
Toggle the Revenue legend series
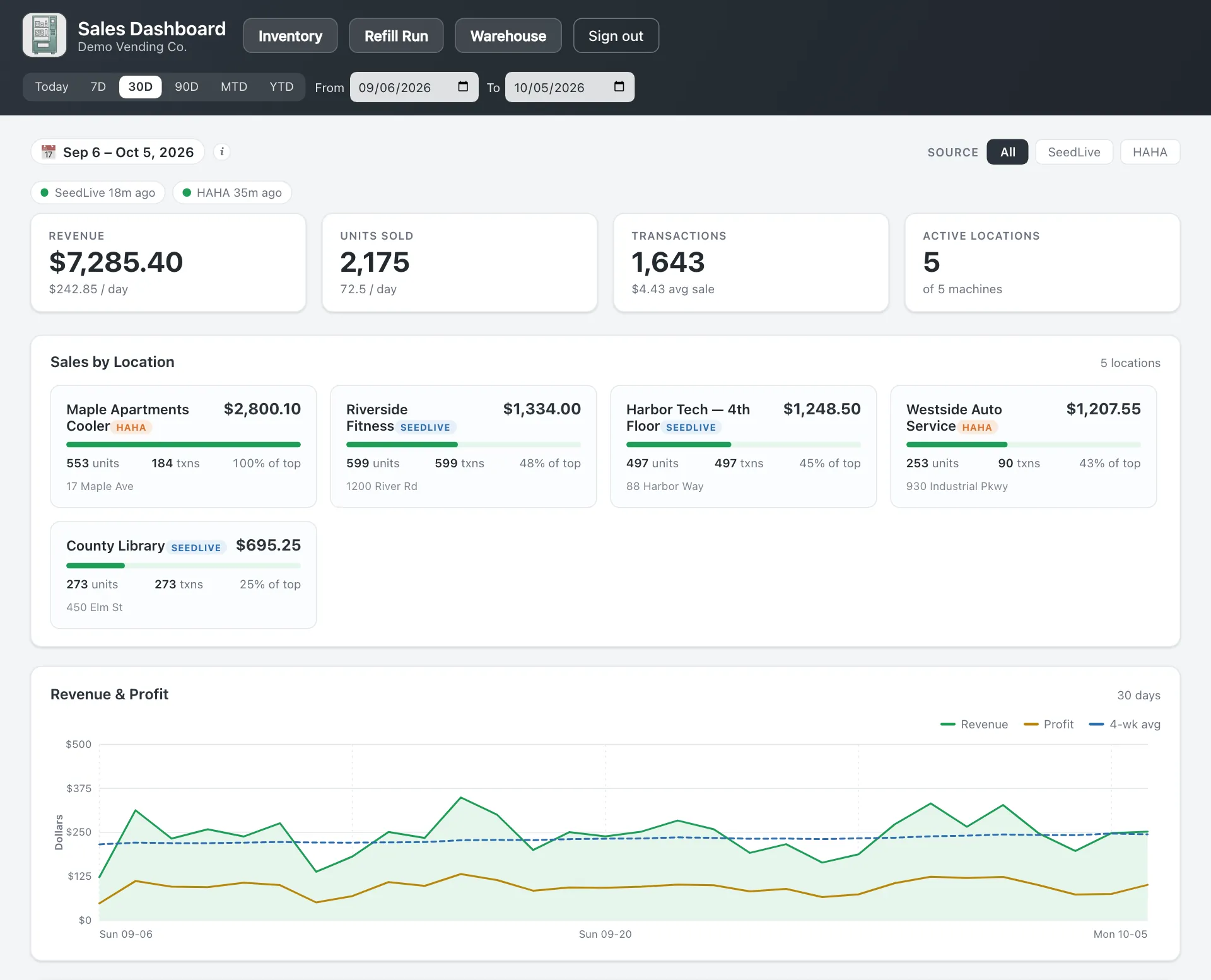click(974, 725)
